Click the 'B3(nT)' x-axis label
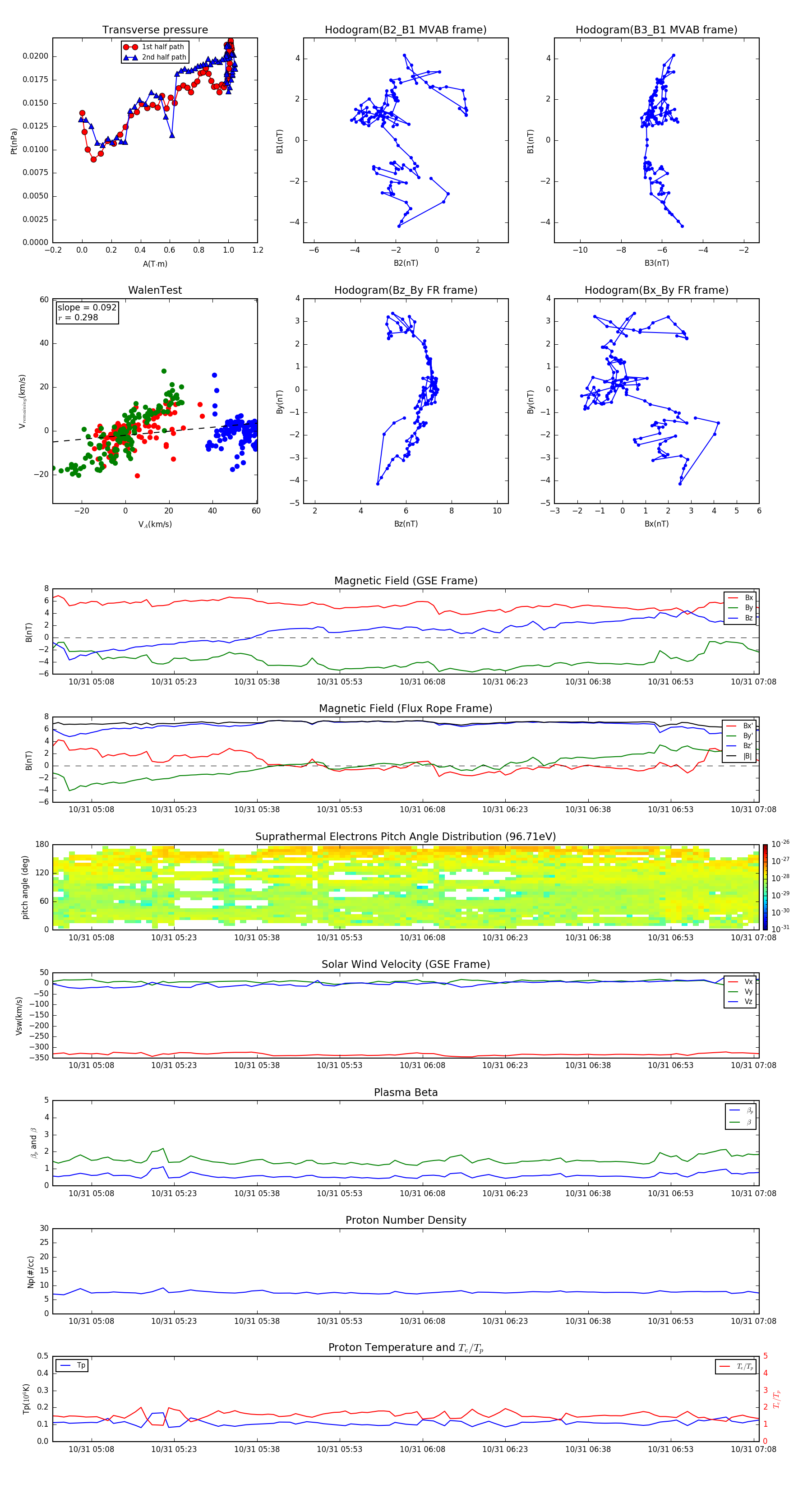This screenshot has height=1489, width=812. 656,263
